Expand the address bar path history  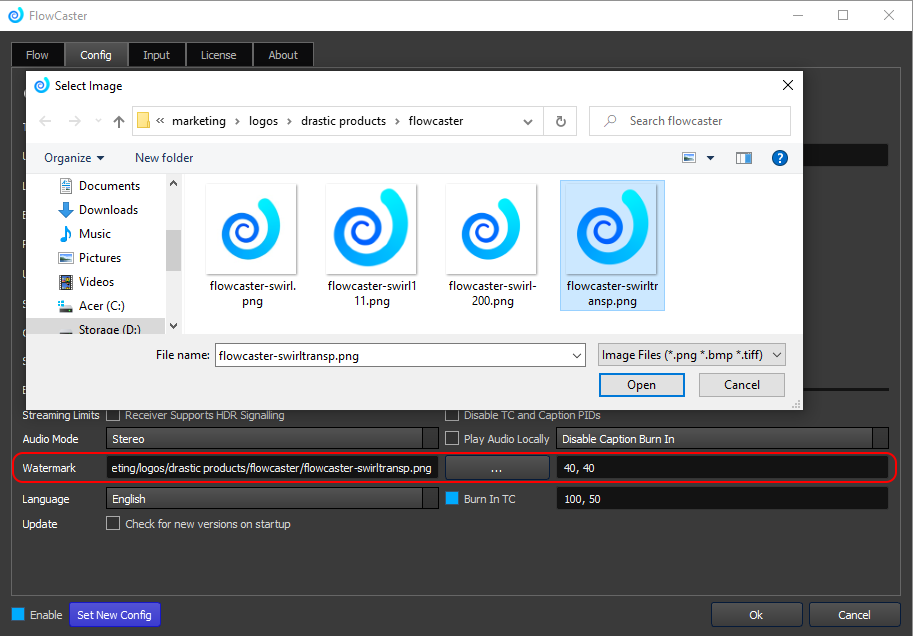click(x=528, y=121)
